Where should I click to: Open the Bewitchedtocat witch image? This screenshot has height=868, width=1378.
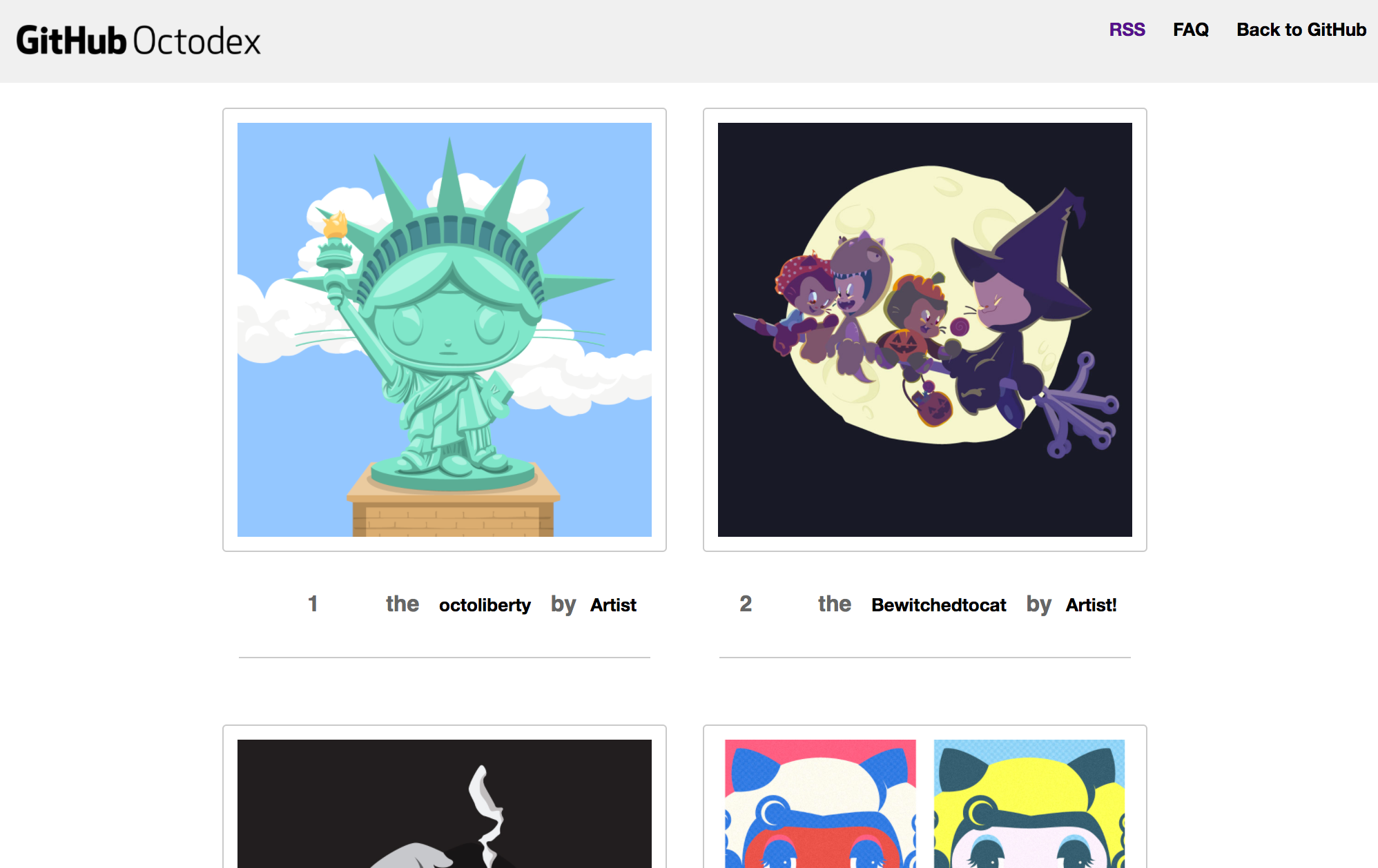pyautogui.click(x=925, y=330)
